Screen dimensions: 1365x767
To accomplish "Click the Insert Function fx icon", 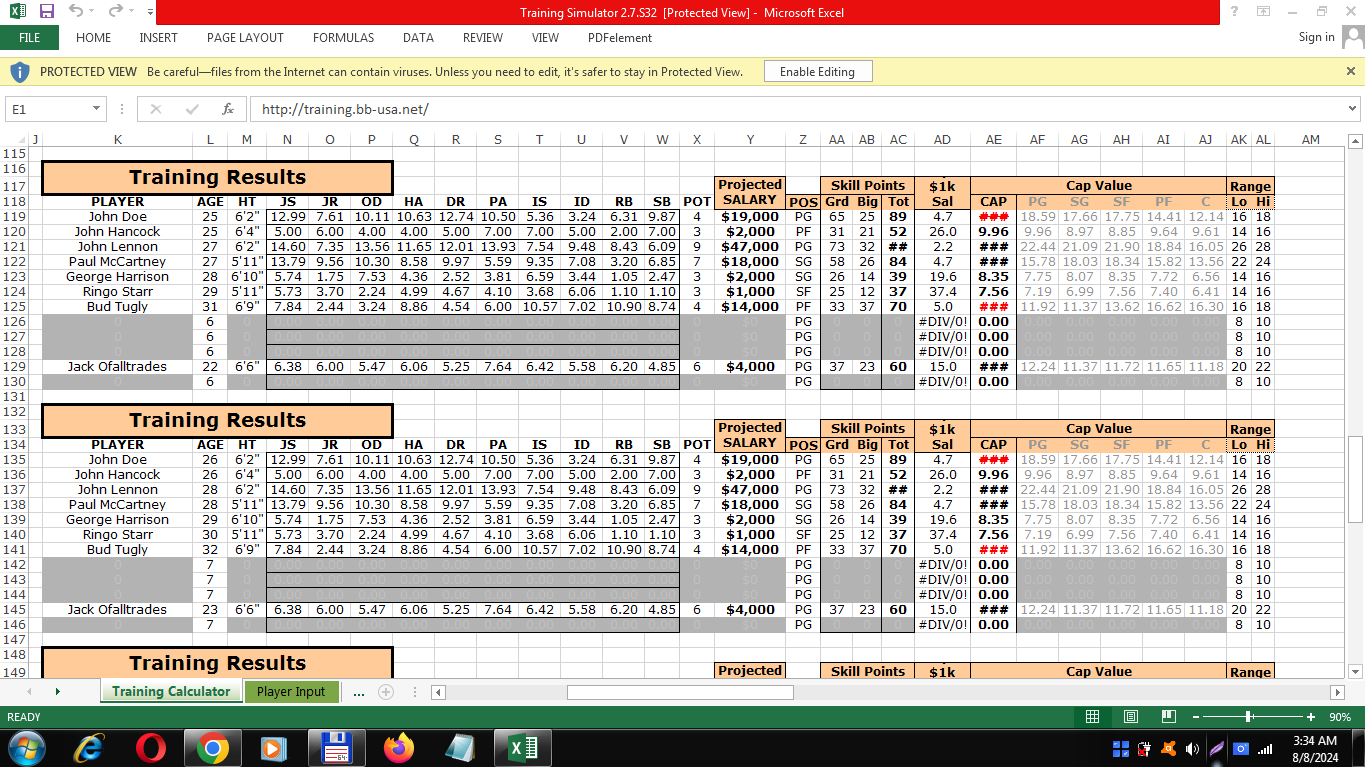I will coord(228,109).
